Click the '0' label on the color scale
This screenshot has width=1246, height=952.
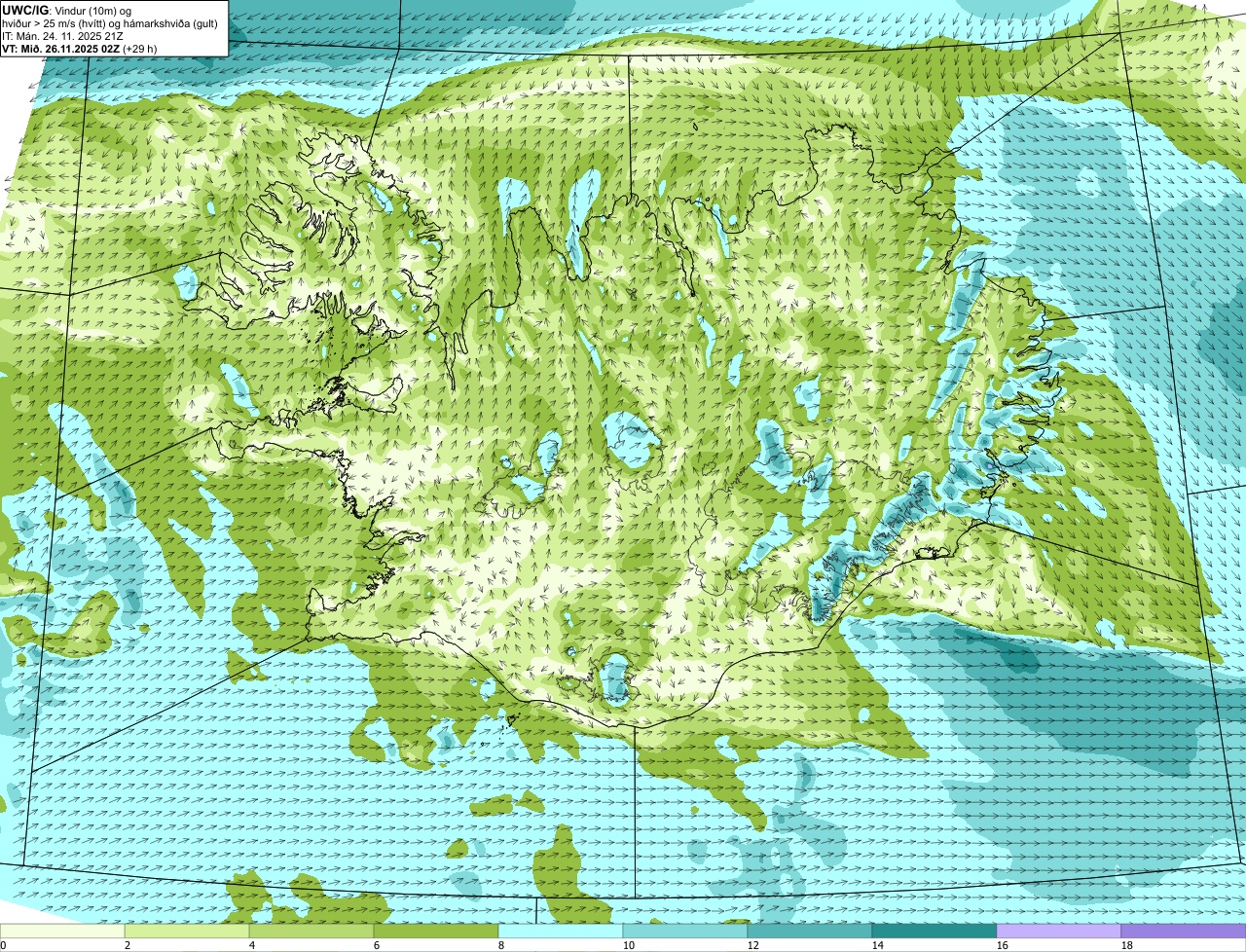[x=3, y=945]
